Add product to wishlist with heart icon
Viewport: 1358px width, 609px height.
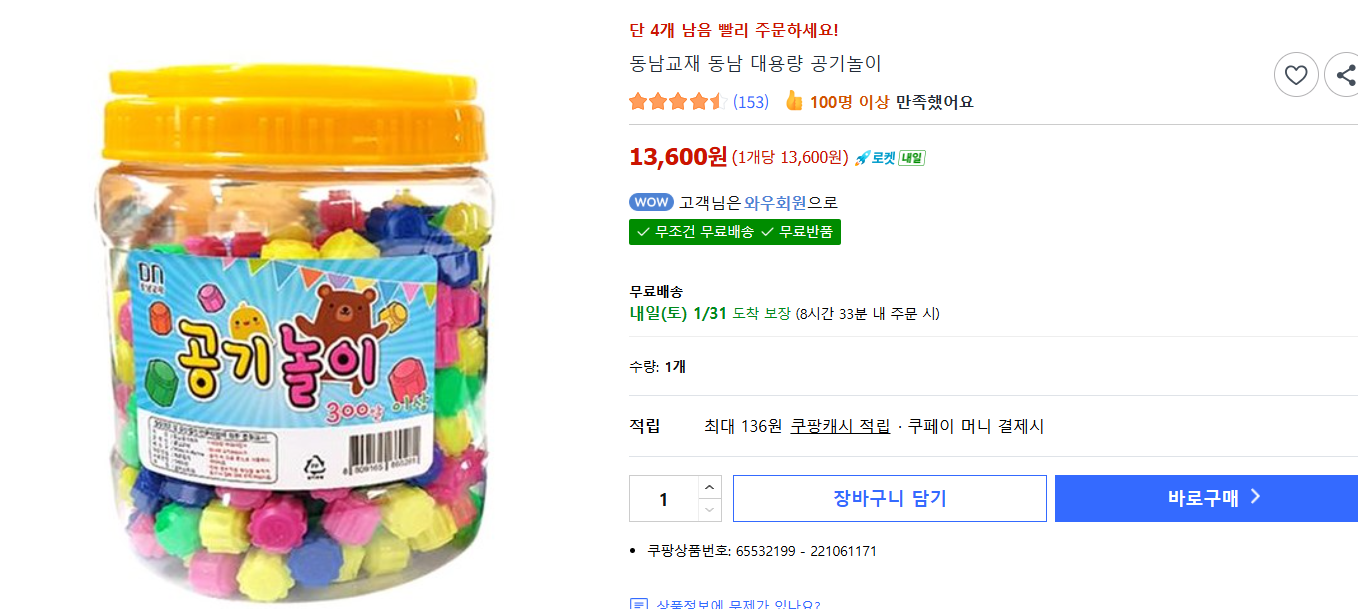coord(1296,74)
